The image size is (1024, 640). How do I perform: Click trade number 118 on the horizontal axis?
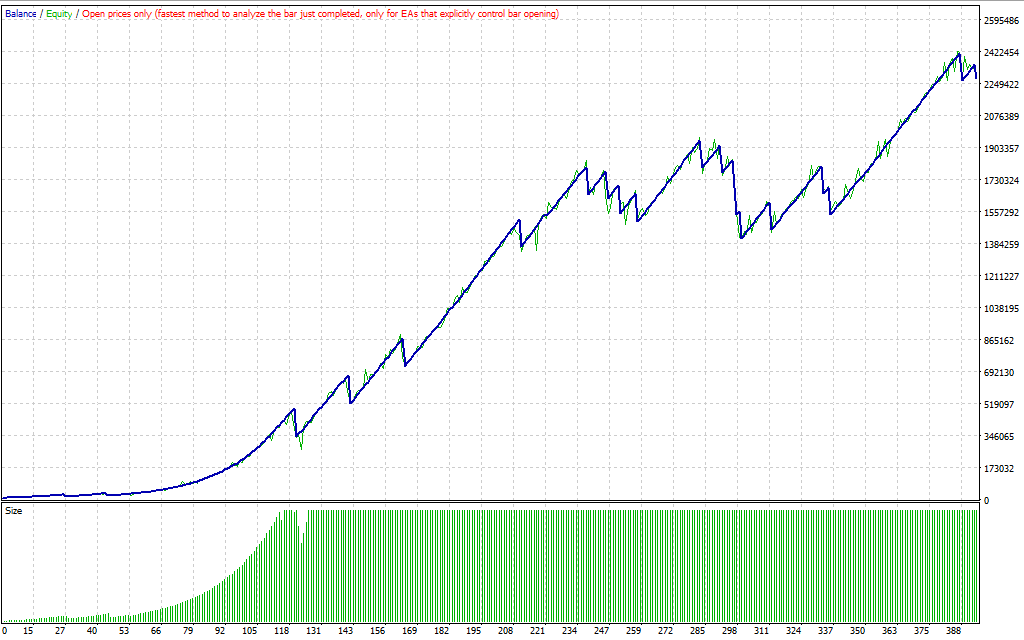click(x=283, y=631)
